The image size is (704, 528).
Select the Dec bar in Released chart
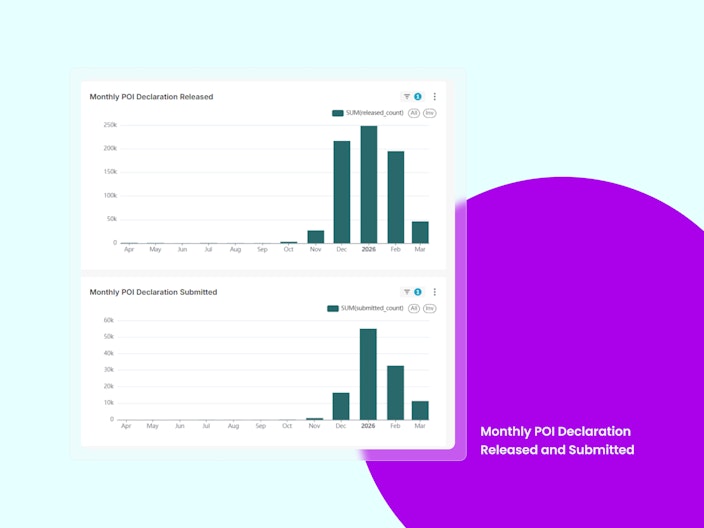pos(342,192)
